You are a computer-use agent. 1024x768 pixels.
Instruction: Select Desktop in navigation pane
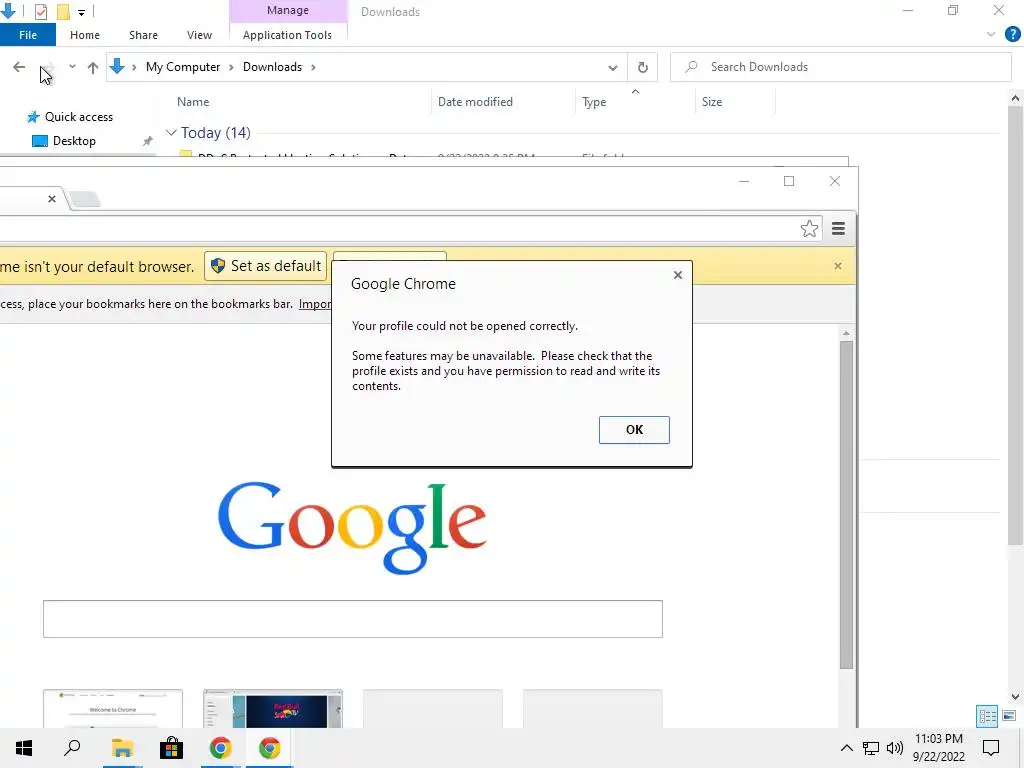[x=74, y=141]
